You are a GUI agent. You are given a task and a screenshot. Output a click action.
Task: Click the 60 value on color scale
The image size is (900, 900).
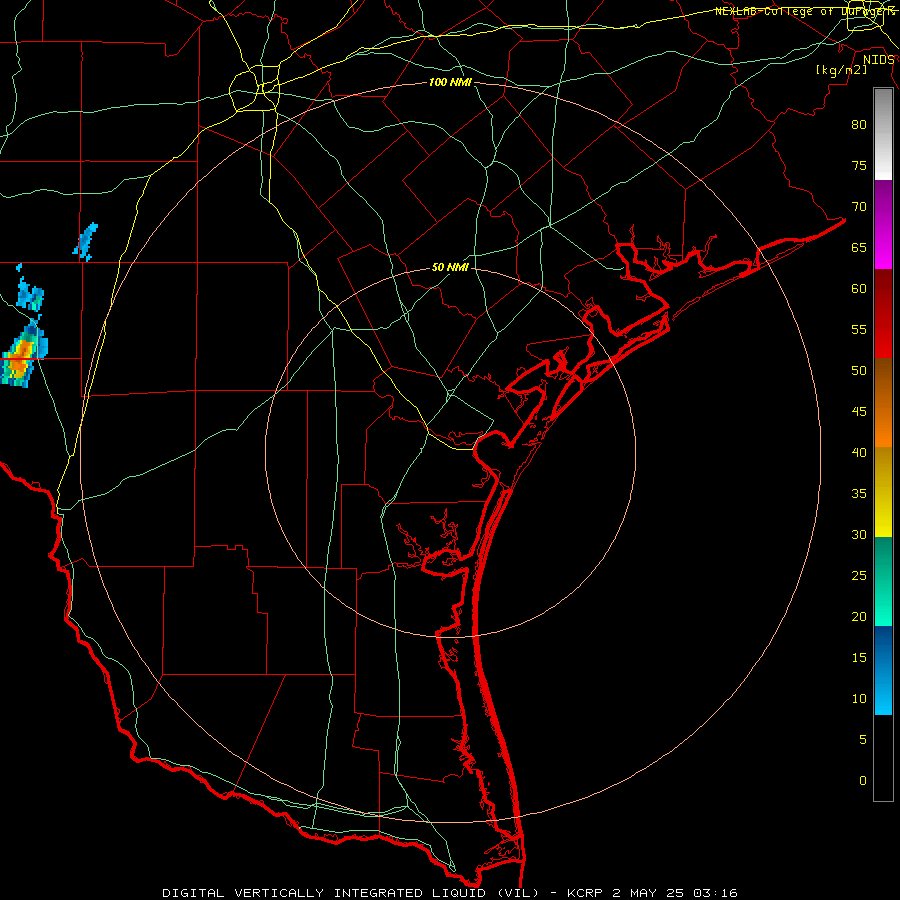coord(859,289)
